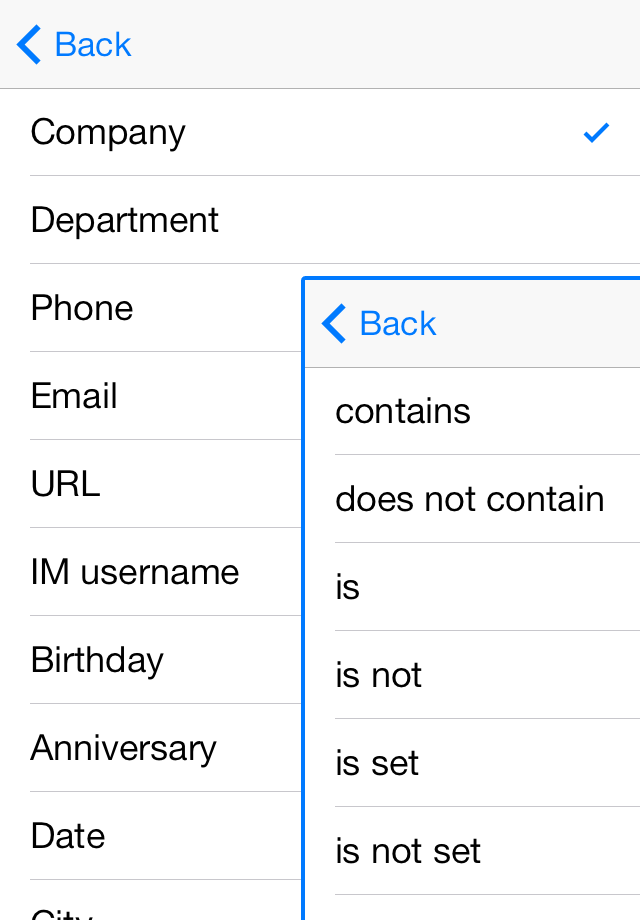
Task: Choose Birthday as the field
Action: pyautogui.click(x=97, y=660)
